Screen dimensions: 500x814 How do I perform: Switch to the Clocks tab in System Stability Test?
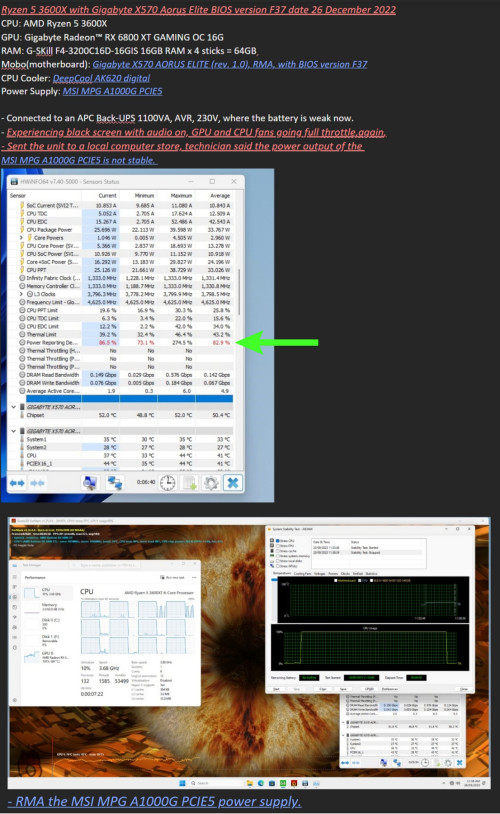point(345,574)
